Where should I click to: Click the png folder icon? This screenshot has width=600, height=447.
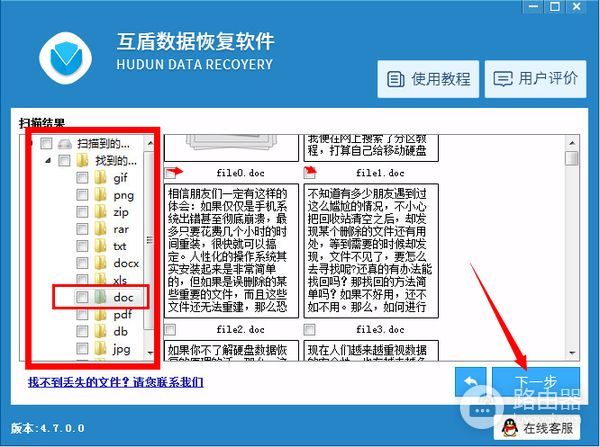(100, 194)
